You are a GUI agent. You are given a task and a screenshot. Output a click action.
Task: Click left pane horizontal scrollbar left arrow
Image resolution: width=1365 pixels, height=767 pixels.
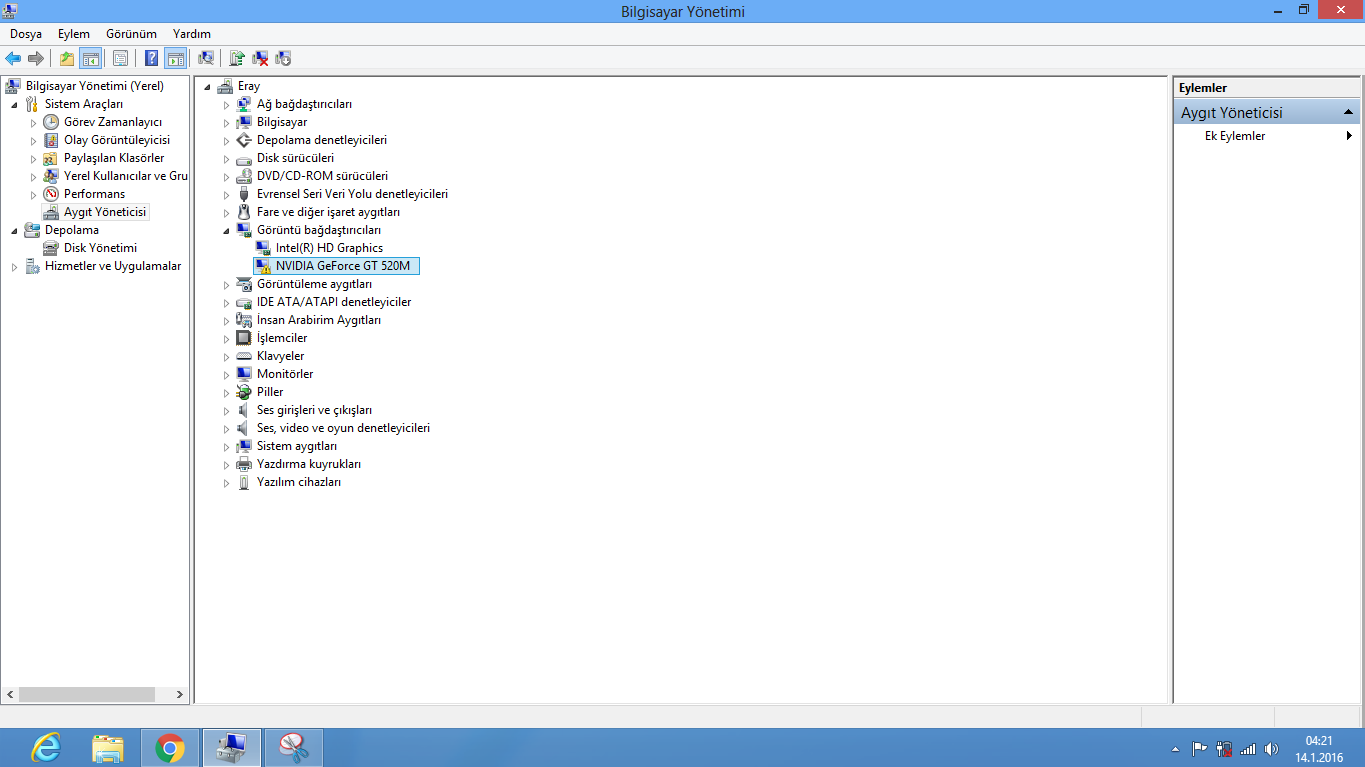click(x=10, y=694)
